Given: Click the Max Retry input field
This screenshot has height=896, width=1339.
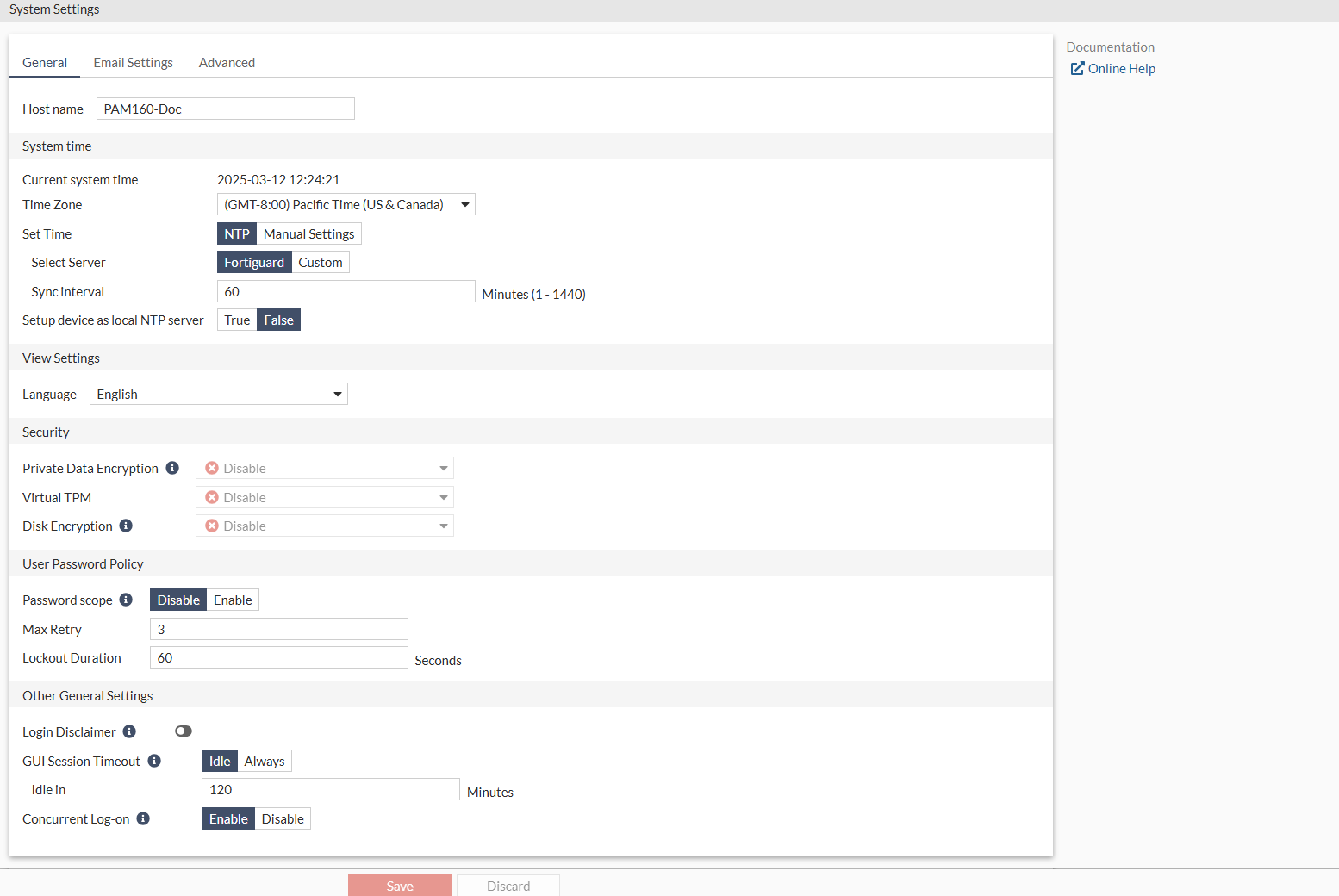Looking at the screenshot, I should click(x=279, y=629).
